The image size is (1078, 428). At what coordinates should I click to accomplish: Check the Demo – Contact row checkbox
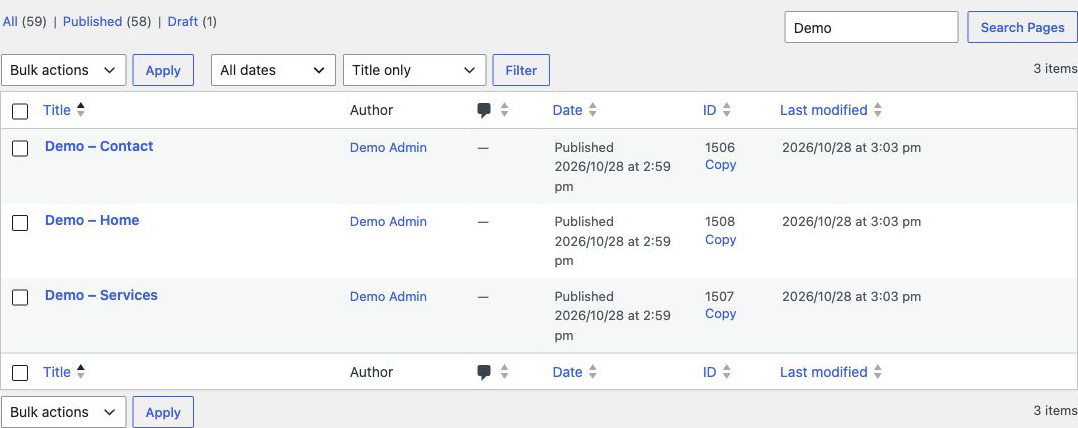pos(20,148)
